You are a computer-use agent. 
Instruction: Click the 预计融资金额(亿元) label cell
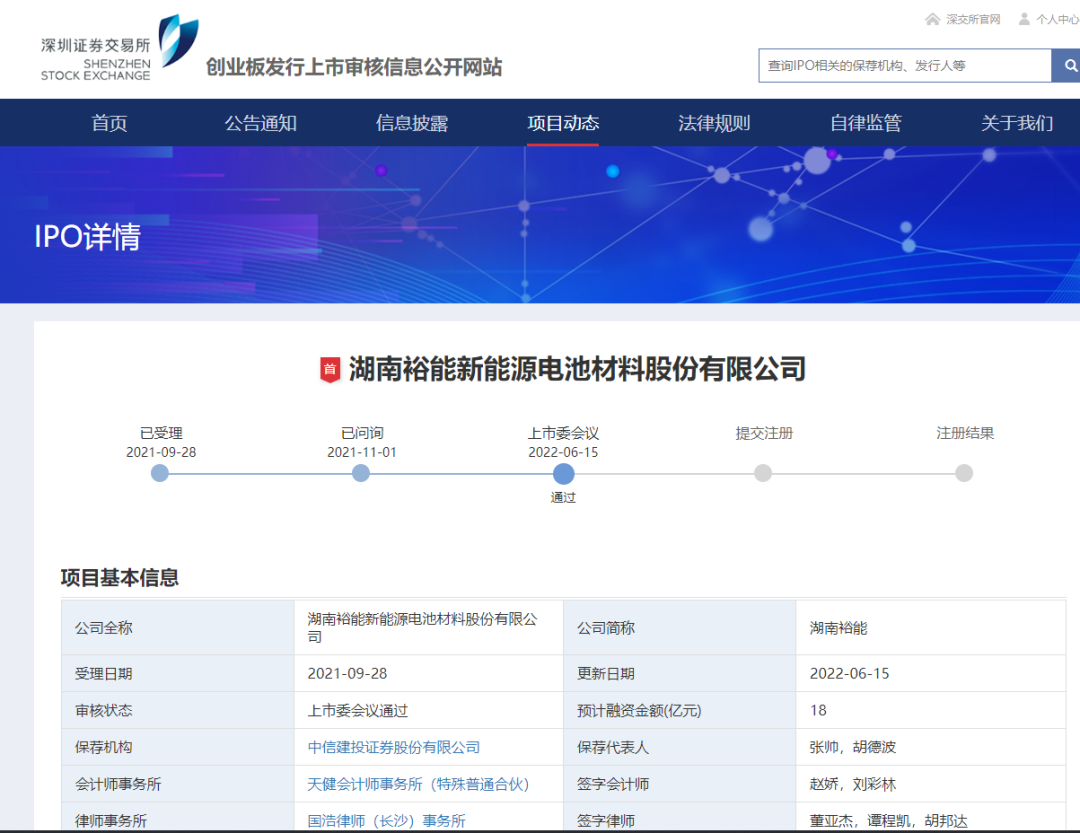pyautogui.click(x=679, y=710)
